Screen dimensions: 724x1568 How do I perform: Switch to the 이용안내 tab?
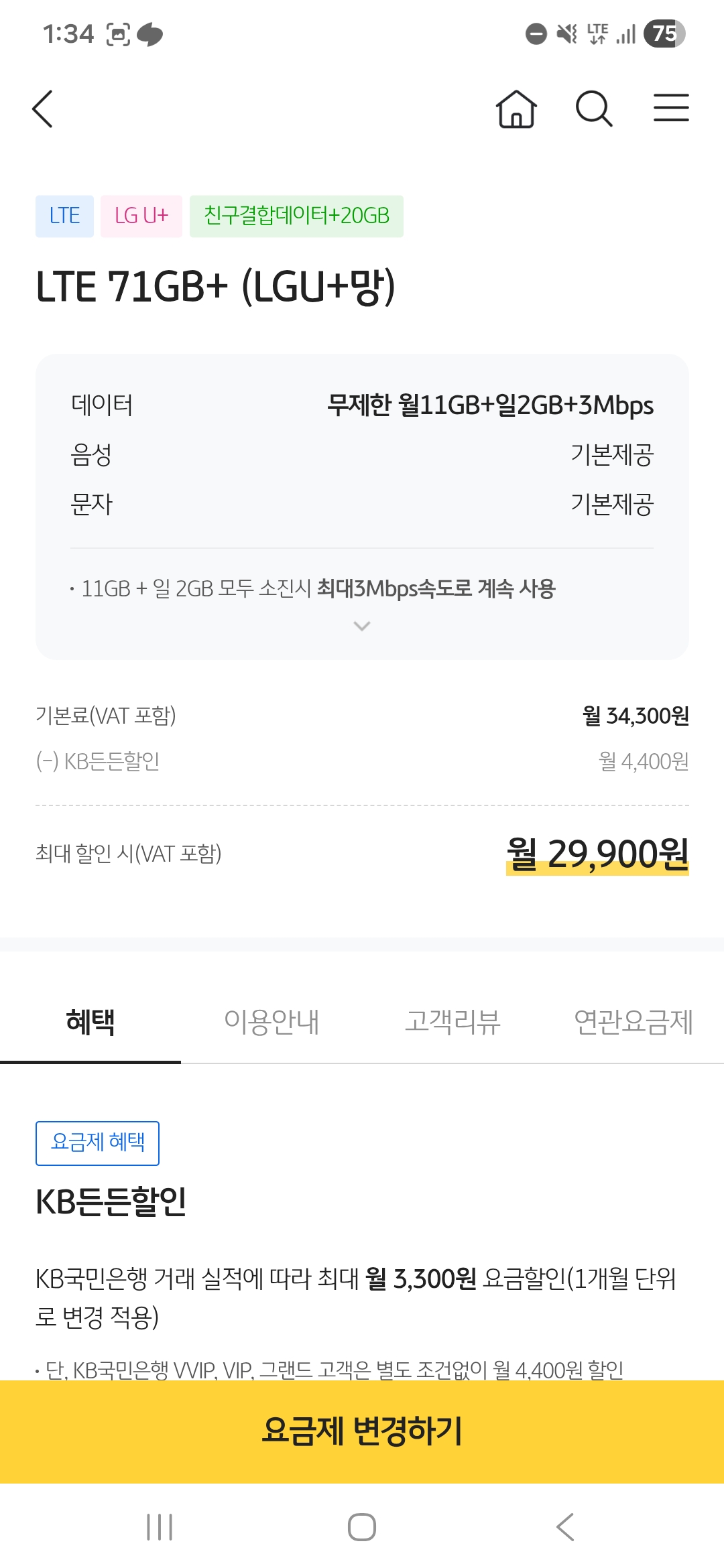click(271, 1022)
